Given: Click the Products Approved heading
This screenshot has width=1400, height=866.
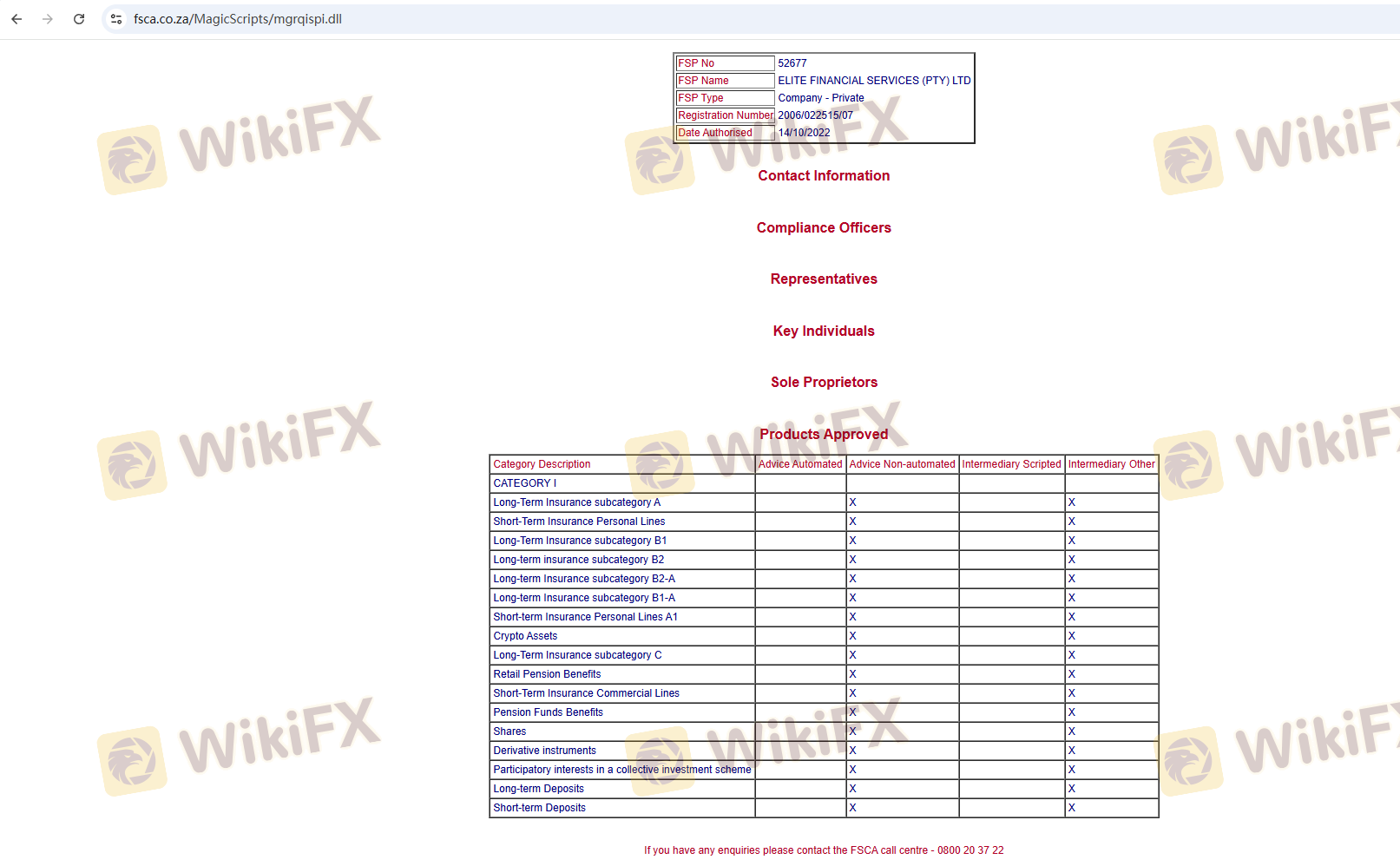Looking at the screenshot, I should tap(823, 435).
